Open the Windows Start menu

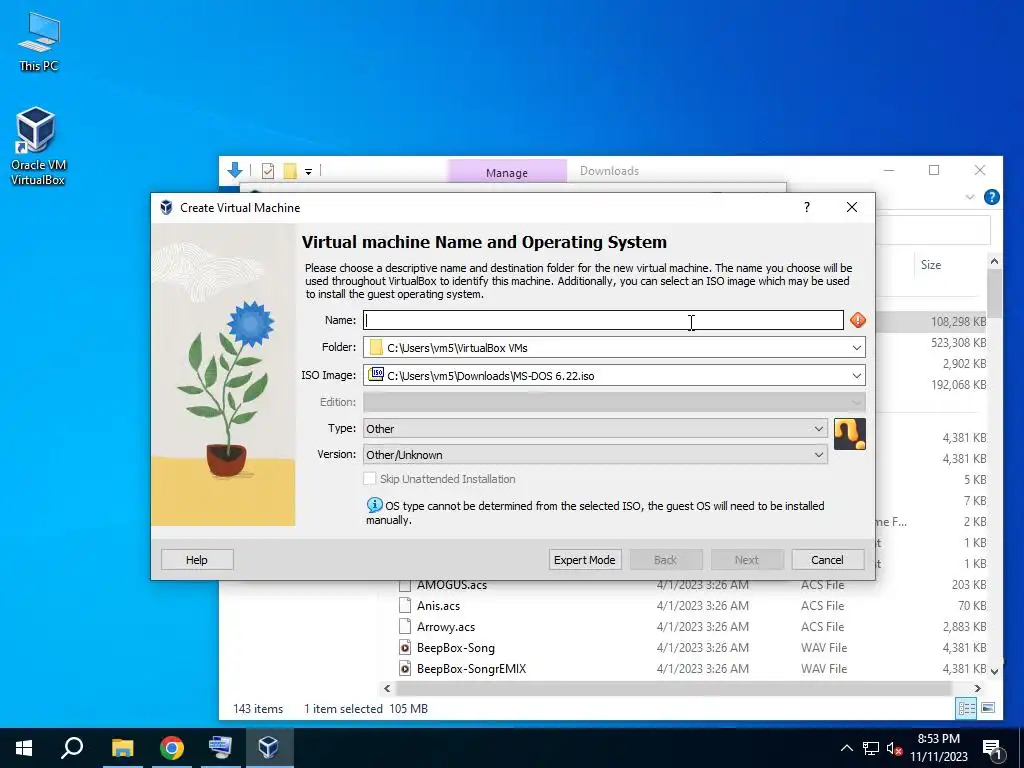[x=24, y=748]
